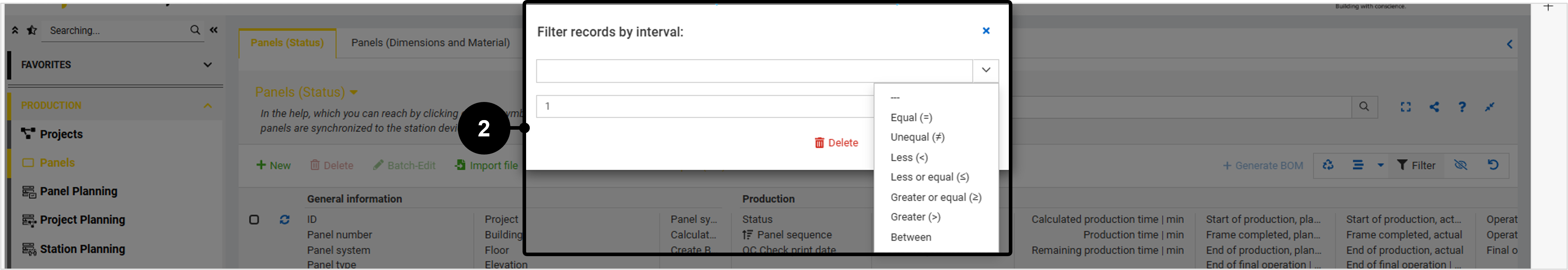
Task: Click the fullscreen icon
Action: [1405, 107]
